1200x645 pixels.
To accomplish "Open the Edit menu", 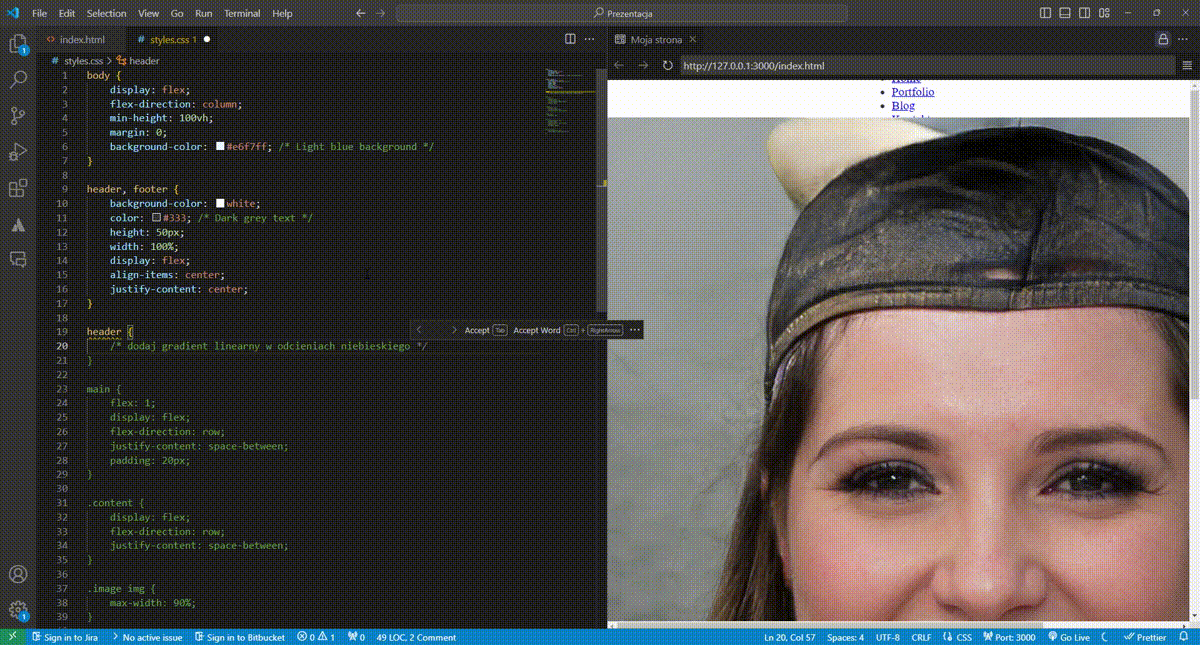I will pos(67,13).
